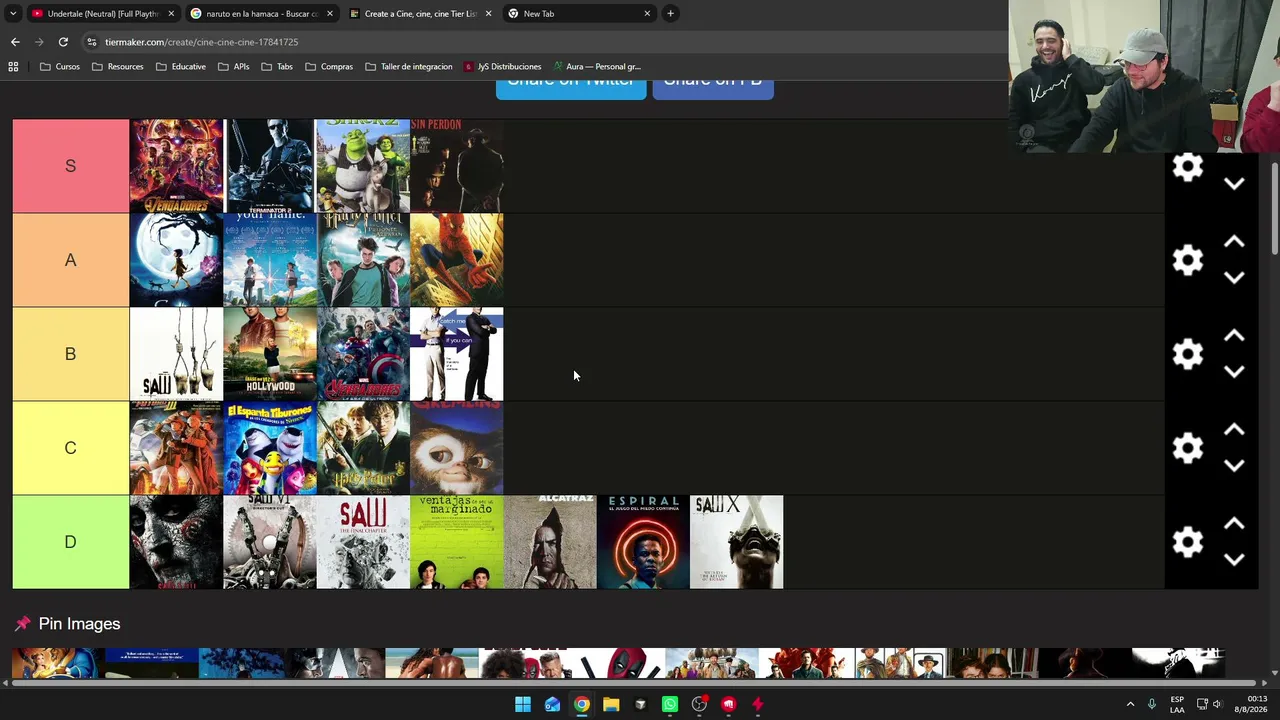Open the Resources bookmark folder
This screenshot has width=1280, height=720.
[117, 67]
